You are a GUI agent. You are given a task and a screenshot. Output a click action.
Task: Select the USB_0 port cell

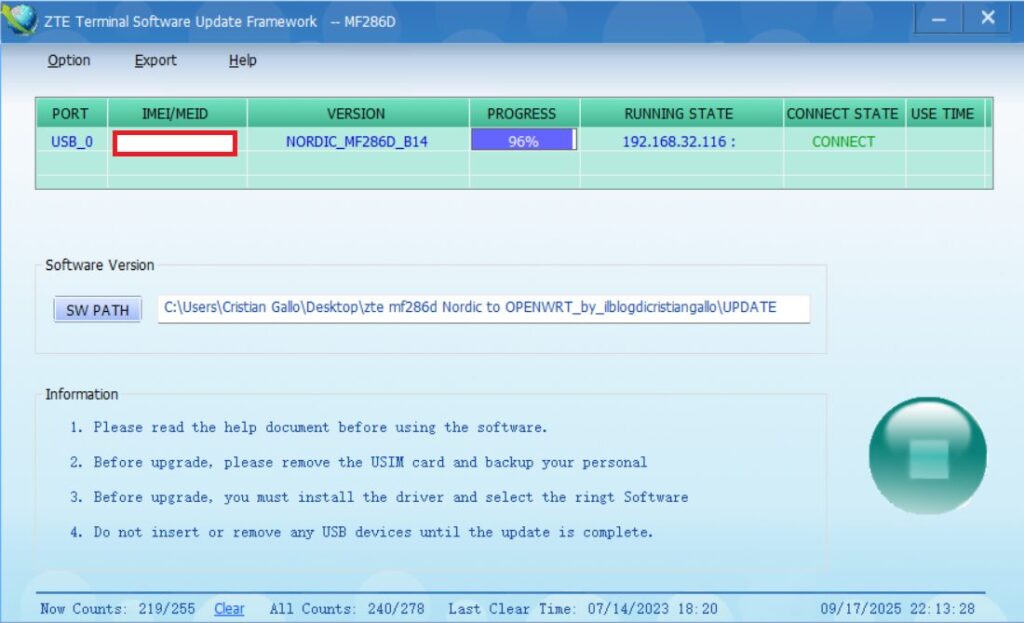(72, 142)
